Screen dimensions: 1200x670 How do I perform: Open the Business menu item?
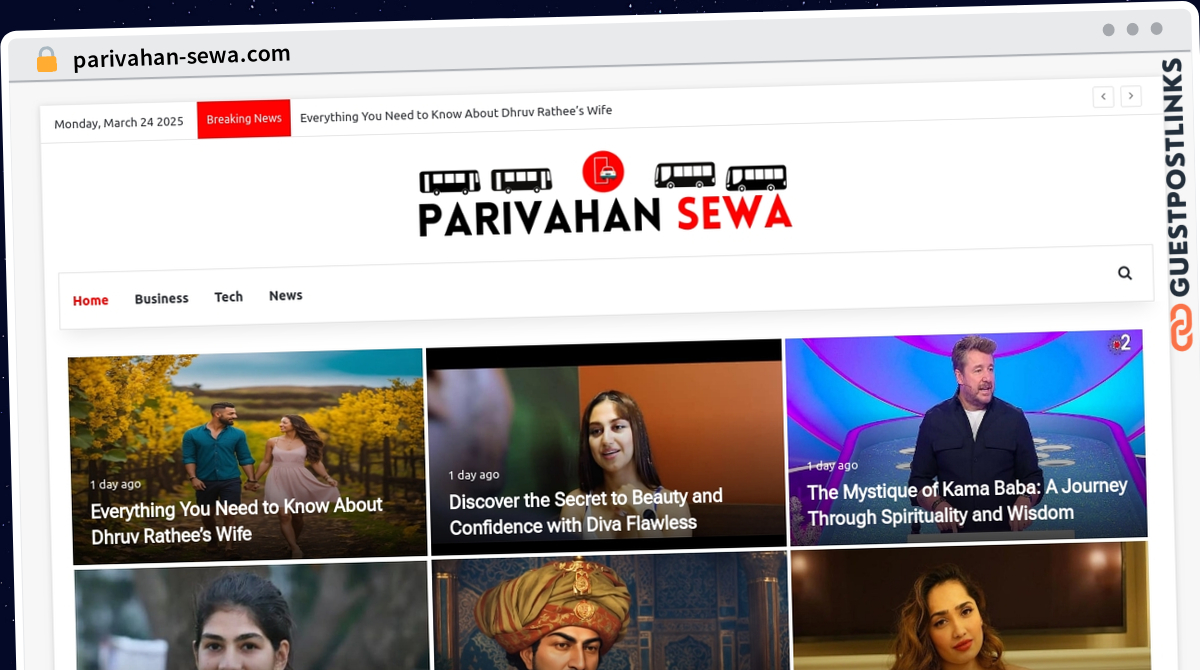[162, 298]
